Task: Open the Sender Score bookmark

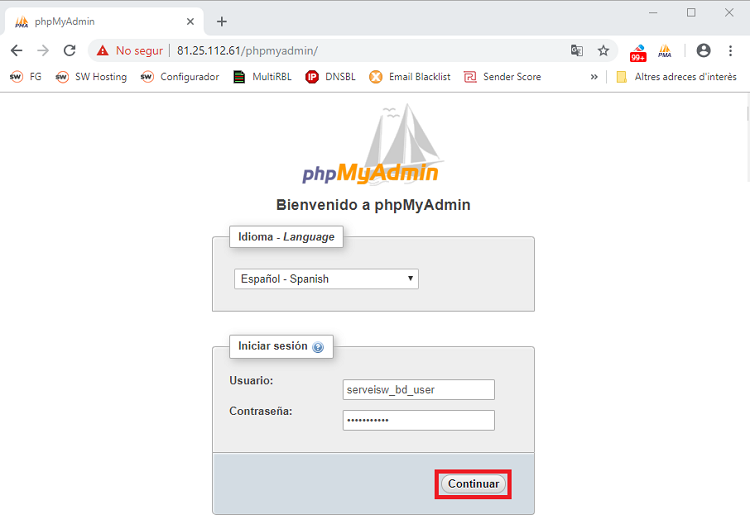Action: [503, 76]
